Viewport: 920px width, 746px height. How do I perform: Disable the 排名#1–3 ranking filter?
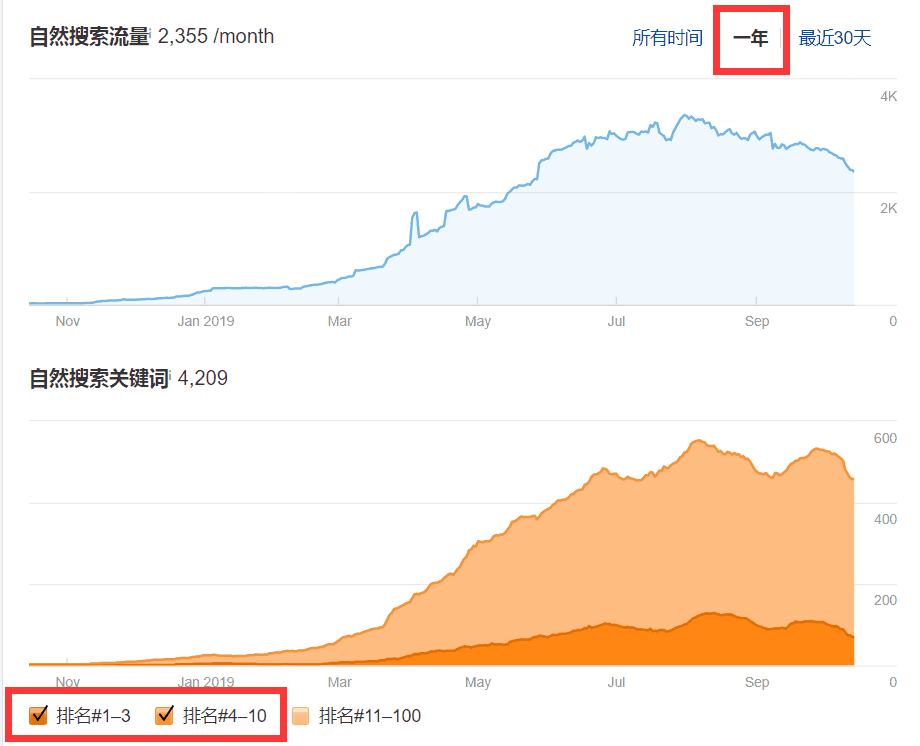(x=39, y=715)
